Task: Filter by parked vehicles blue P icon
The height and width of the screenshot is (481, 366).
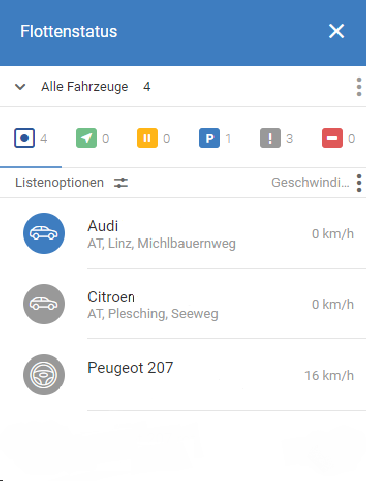Action: tap(209, 138)
